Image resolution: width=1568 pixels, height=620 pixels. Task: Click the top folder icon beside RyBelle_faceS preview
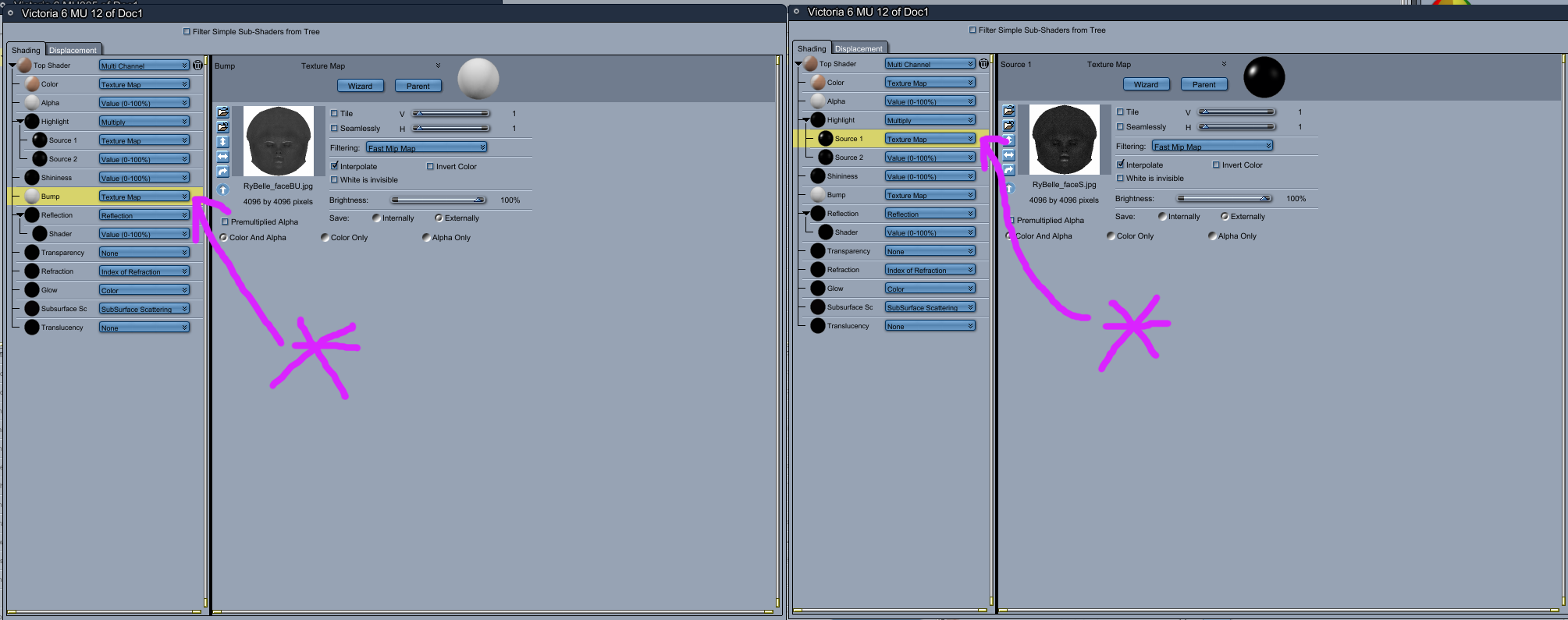click(1009, 111)
